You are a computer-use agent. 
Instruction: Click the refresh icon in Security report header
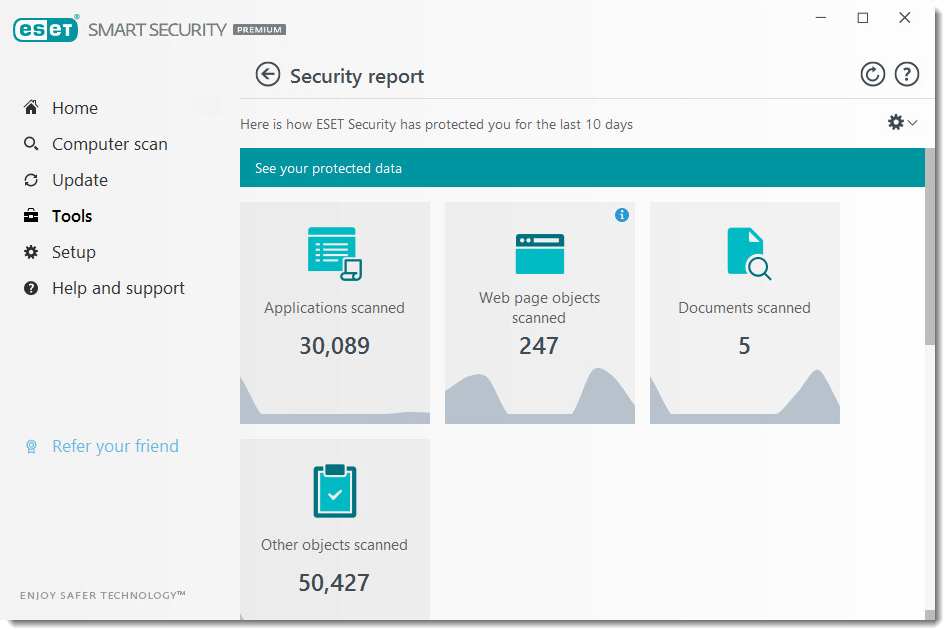[872, 75]
